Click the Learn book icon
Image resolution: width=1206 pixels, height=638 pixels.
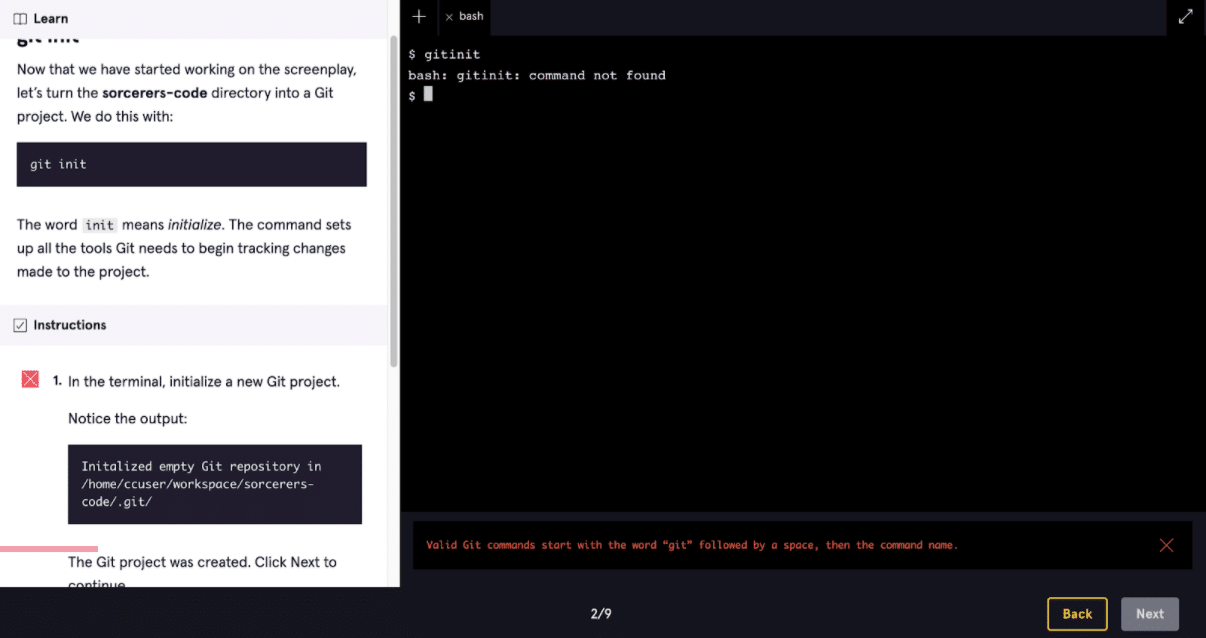pos(20,18)
